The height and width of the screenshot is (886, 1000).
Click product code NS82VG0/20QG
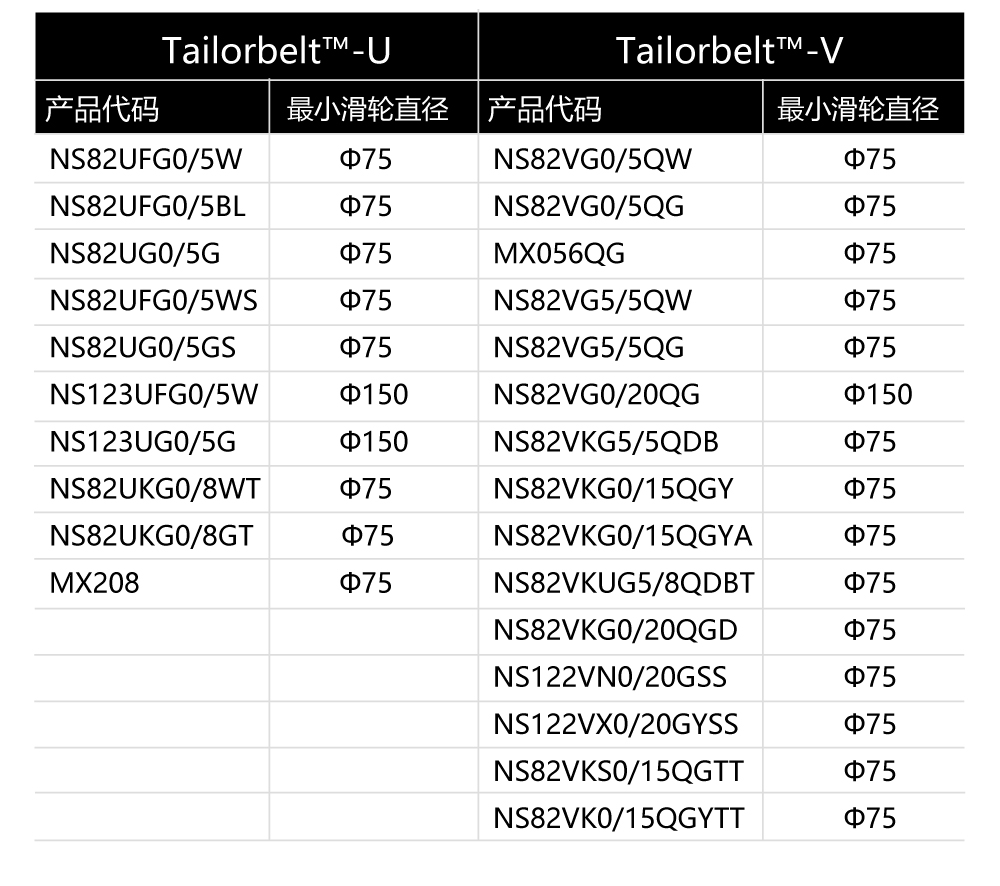[x=596, y=395]
